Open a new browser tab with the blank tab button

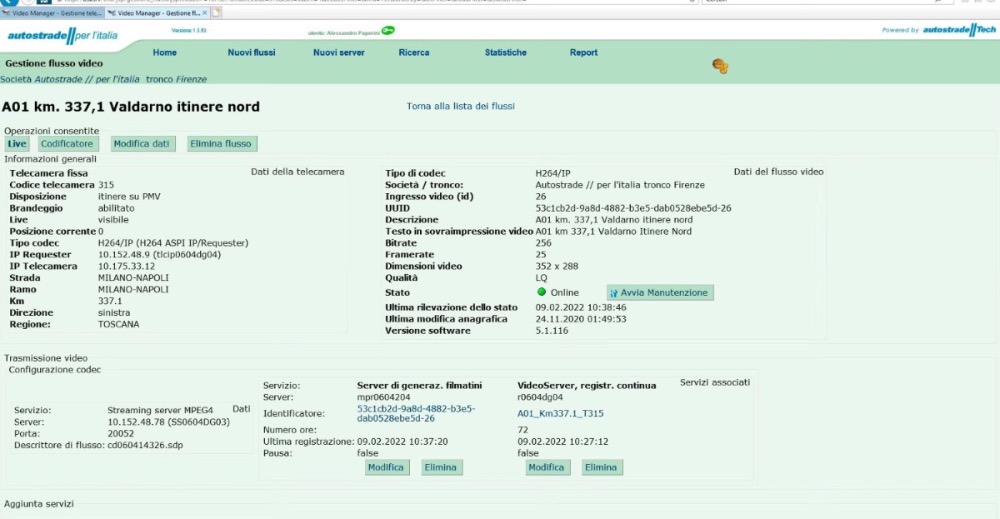(216, 12)
